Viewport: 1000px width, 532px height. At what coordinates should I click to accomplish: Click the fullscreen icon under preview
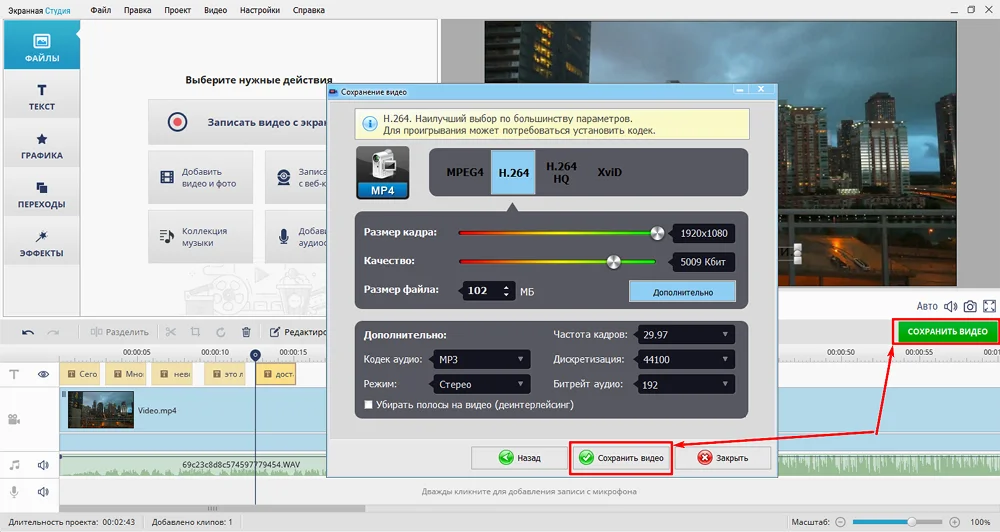(989, 306)
